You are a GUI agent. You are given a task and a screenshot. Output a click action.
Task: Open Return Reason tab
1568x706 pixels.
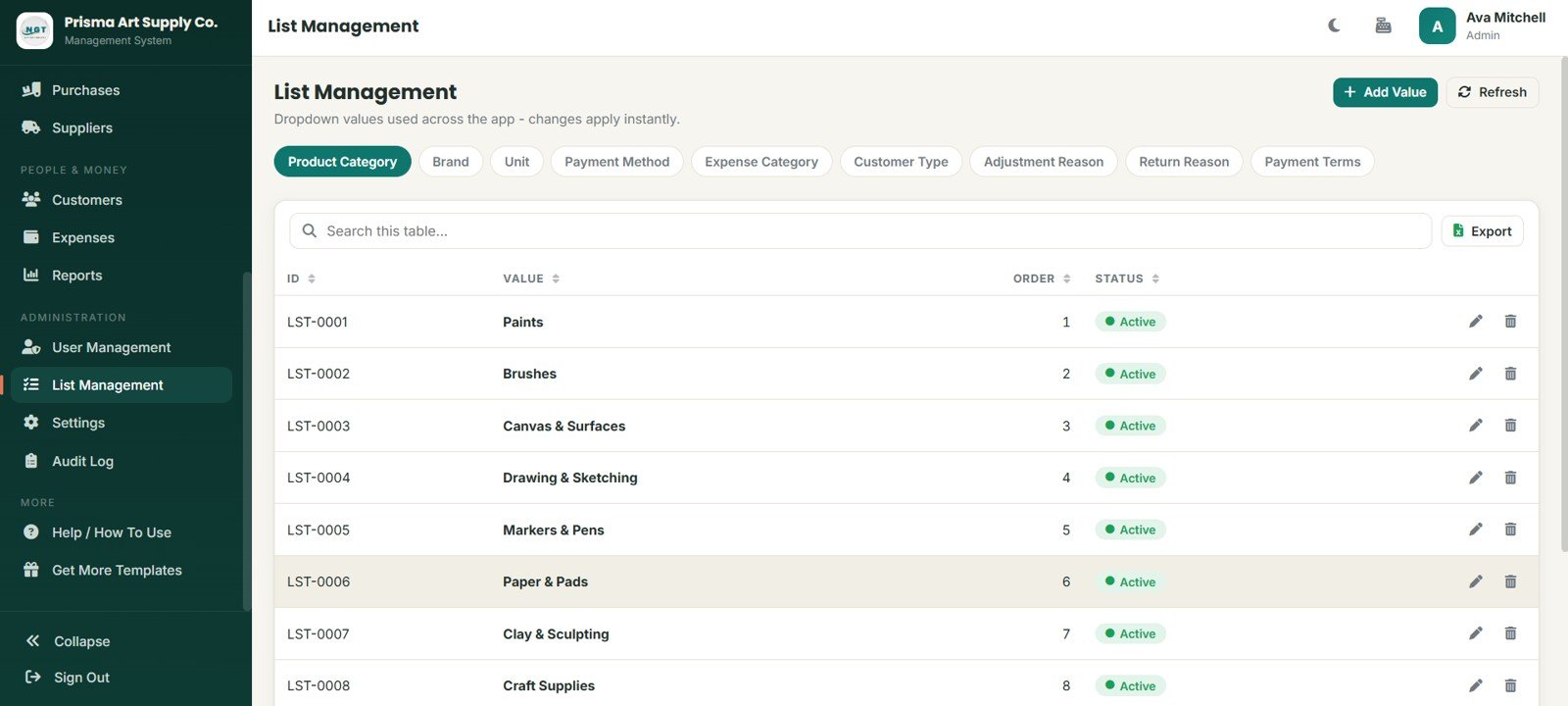pos(1184,162)
